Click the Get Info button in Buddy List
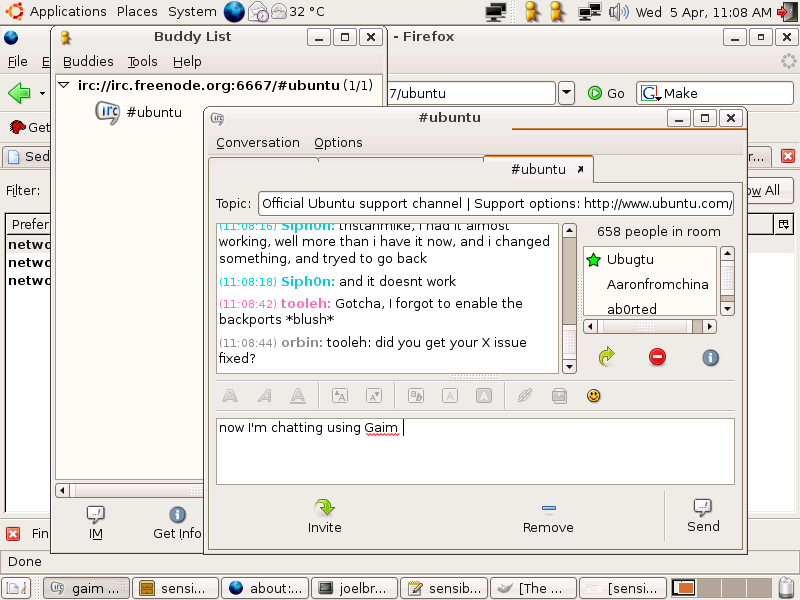The image size is (800, 600). pos(177,522)
